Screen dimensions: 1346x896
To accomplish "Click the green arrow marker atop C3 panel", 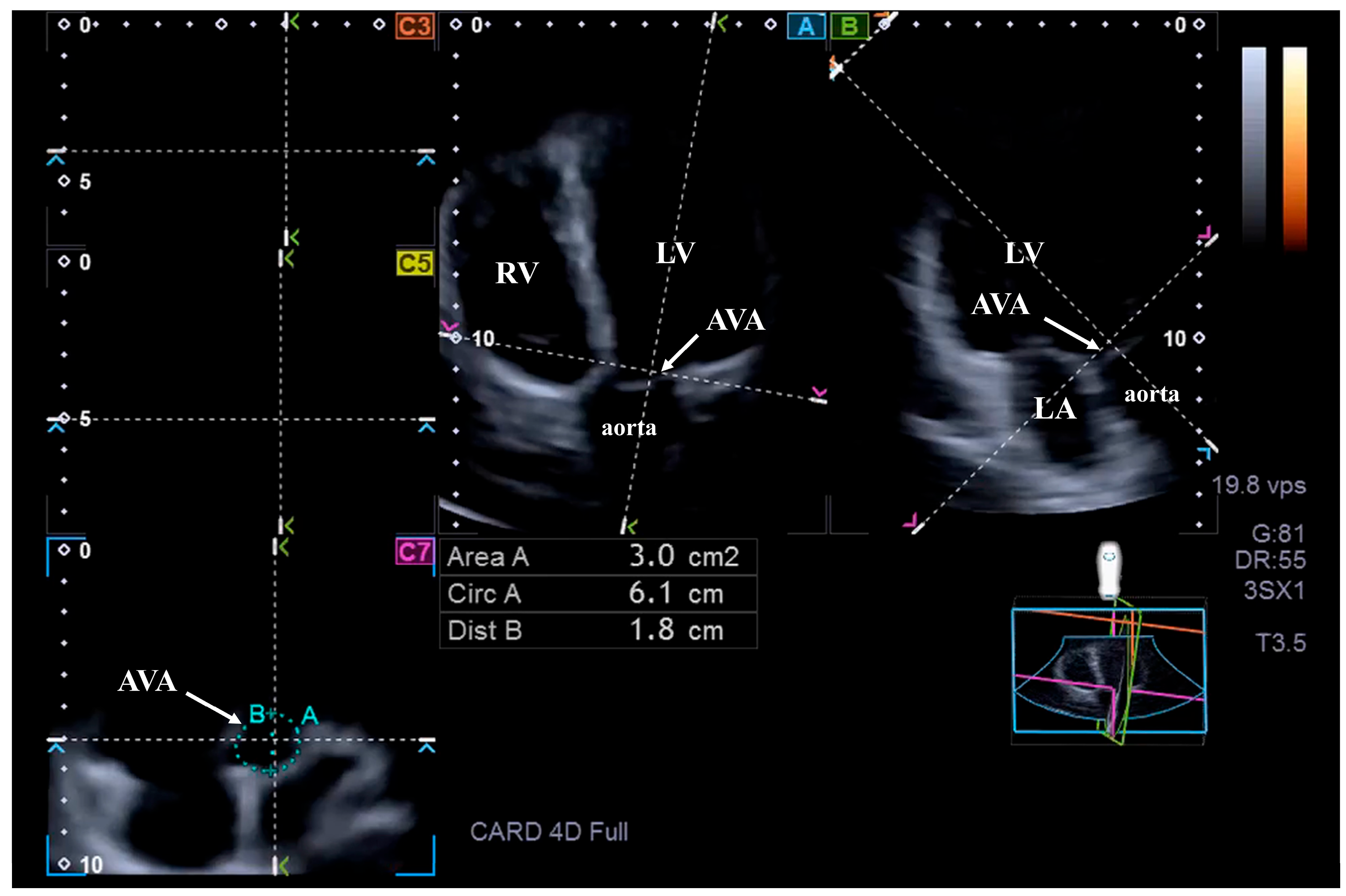I will [293, 22].
